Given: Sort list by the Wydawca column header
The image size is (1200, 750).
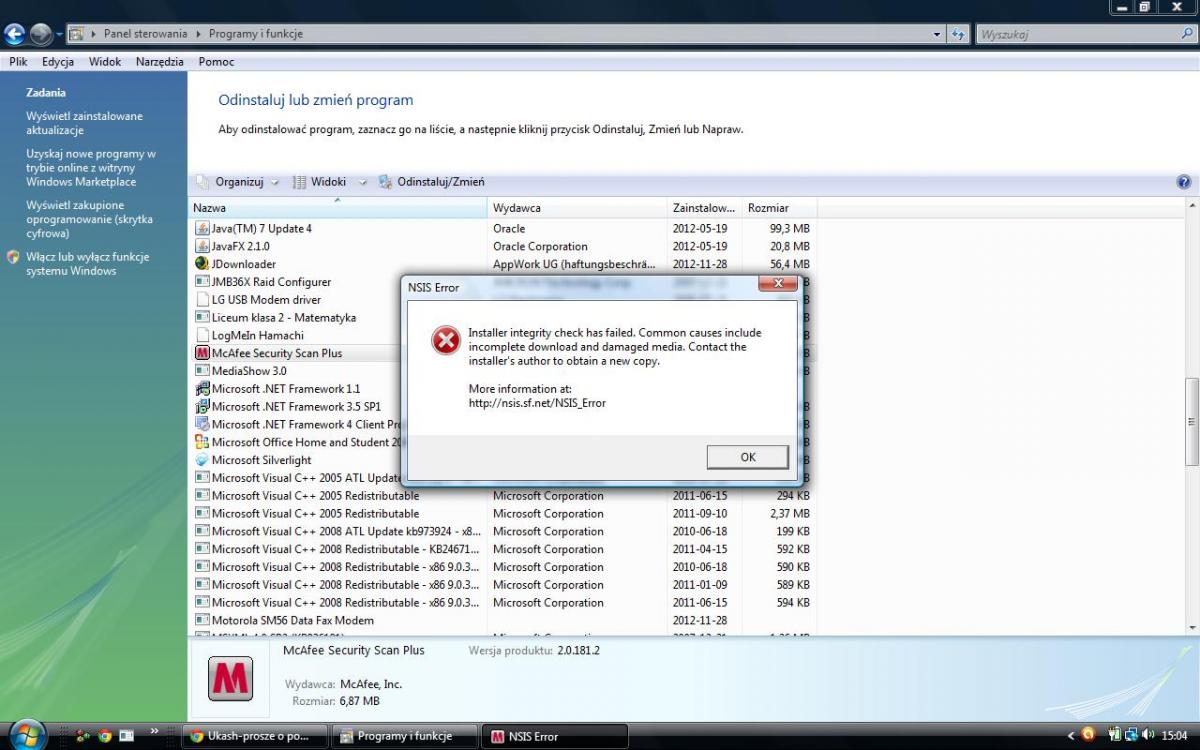Looking at the screenshot, I should [578, 208].
